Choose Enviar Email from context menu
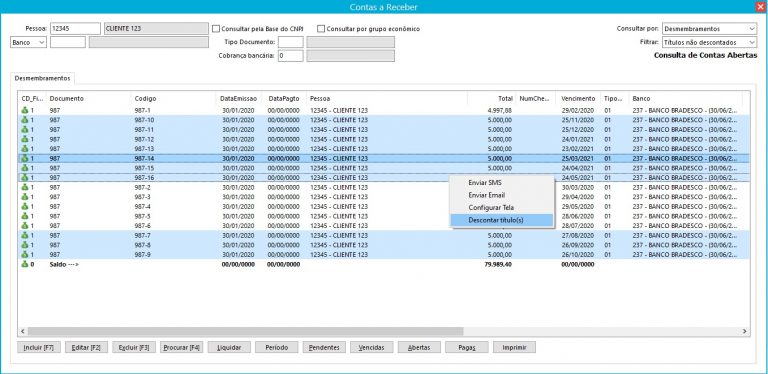Image resolution: width=768 pixels, height=374 pixels. pyautogui.click(x=502, y=195)
